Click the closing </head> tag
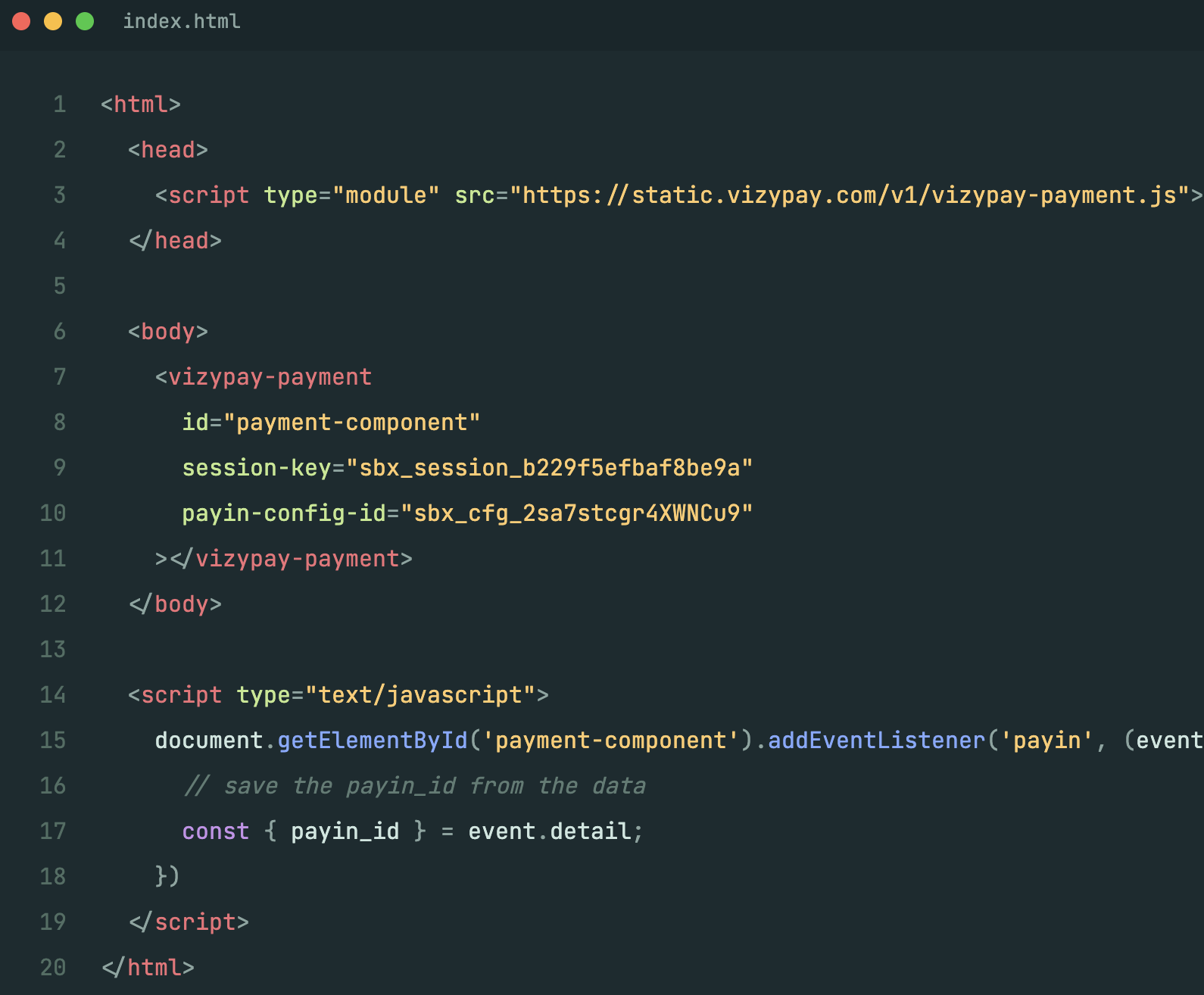The height and width of the screenshot is (995, 1204). (x=175, y=241)
